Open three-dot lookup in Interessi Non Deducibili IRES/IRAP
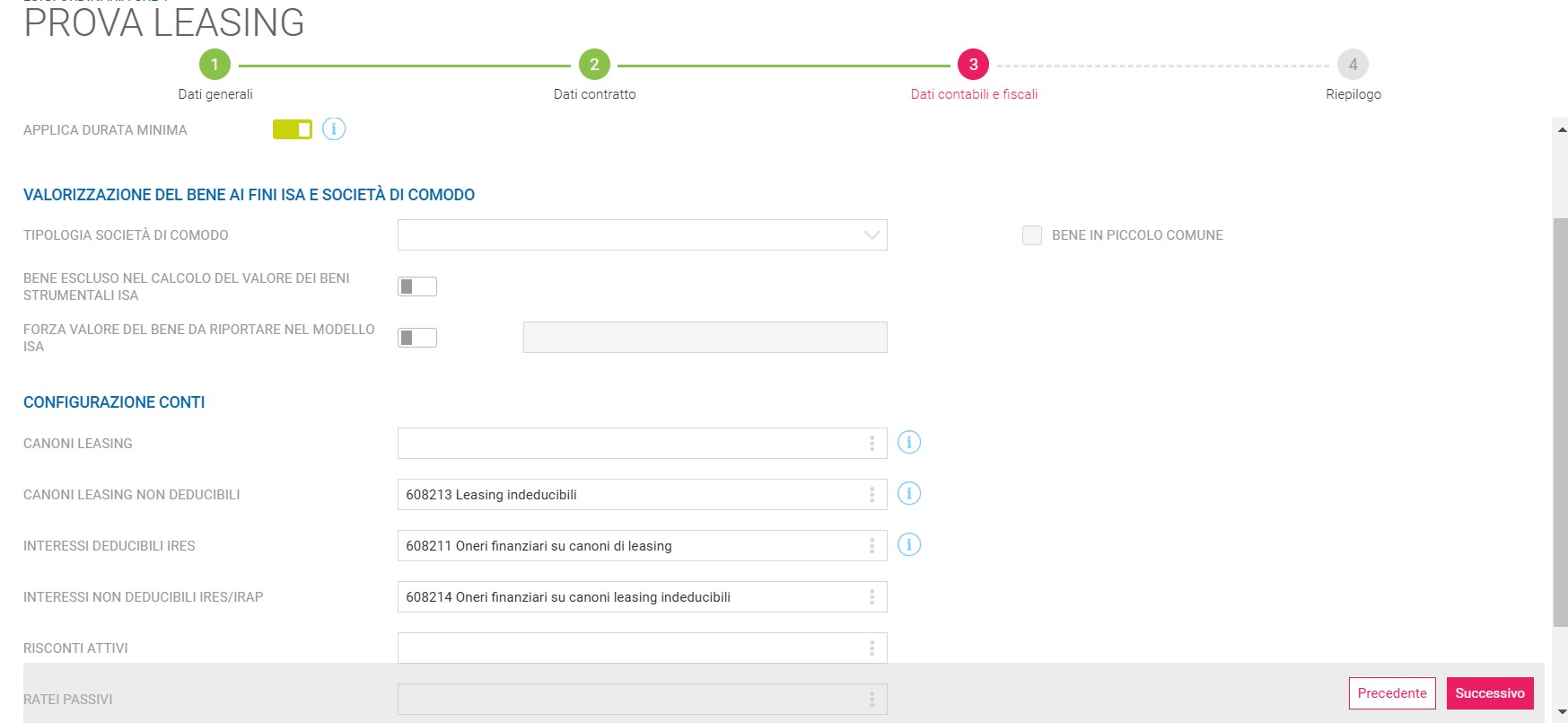Screen dimensions: 1568x723 tap(872, 597)
